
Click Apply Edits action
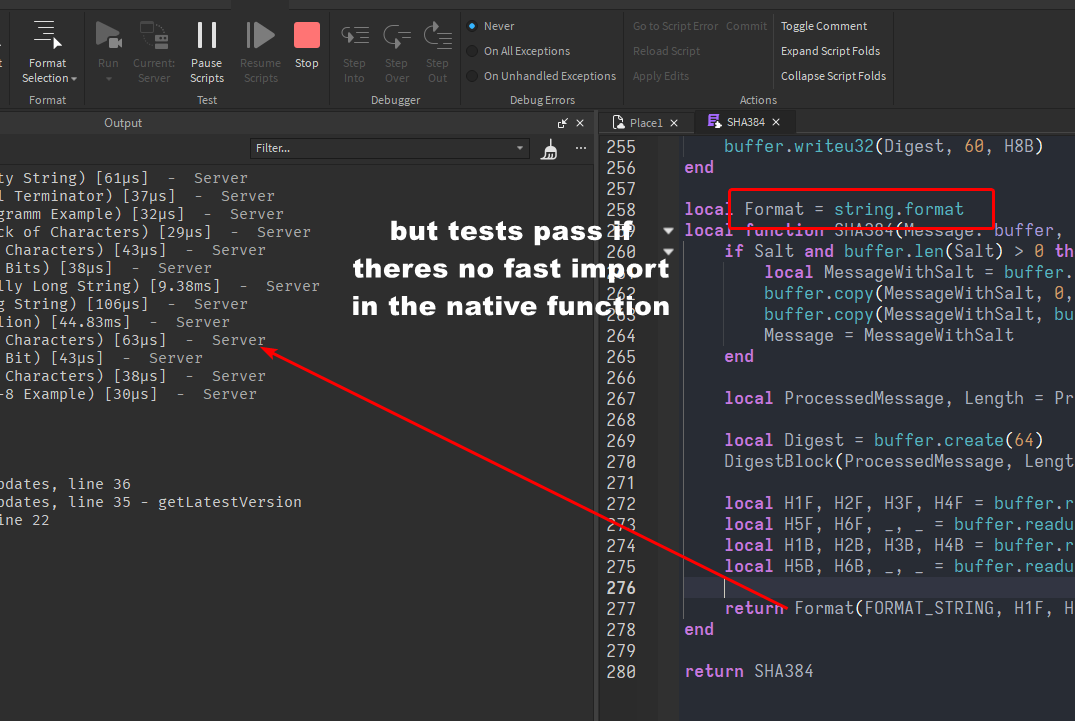660,76
